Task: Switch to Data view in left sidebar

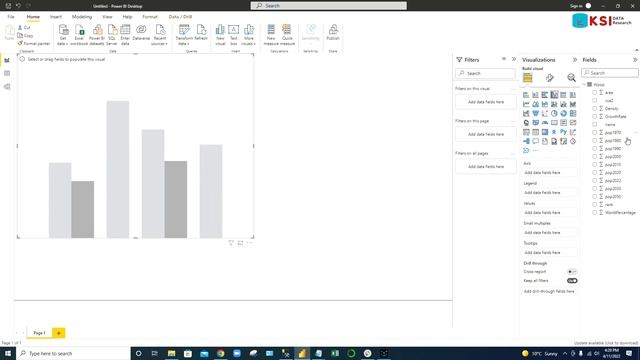Action: coord(7,73)
